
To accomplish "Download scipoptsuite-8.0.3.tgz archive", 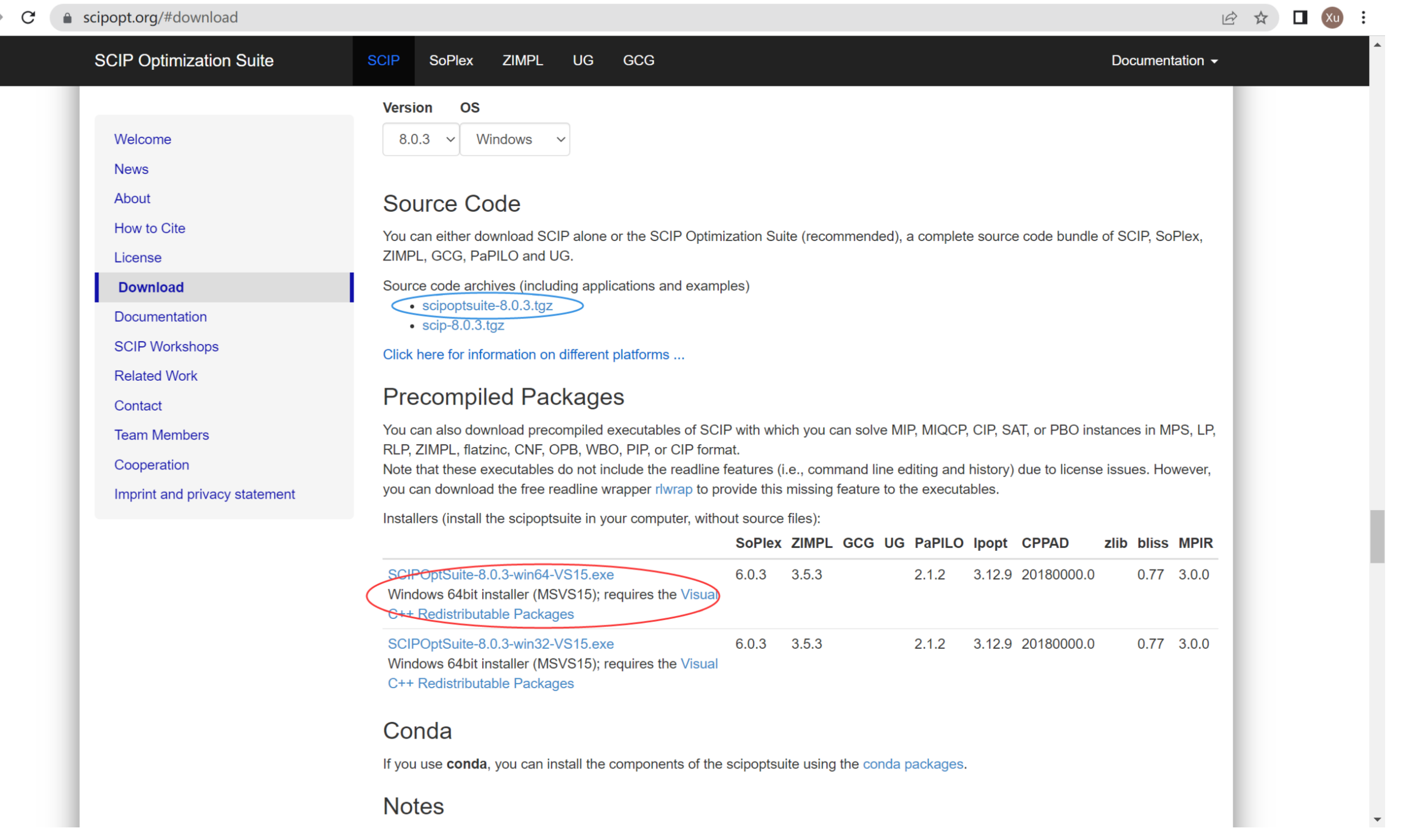I will tap(487, 306).
